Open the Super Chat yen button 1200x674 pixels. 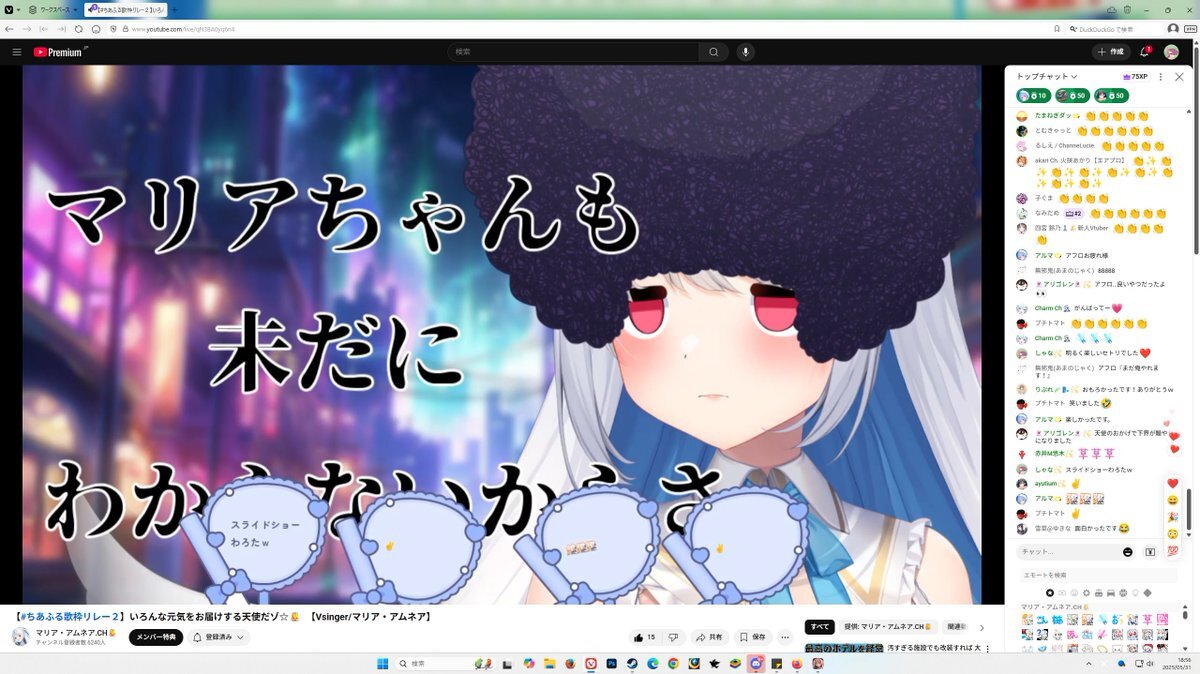point(1150,552)
